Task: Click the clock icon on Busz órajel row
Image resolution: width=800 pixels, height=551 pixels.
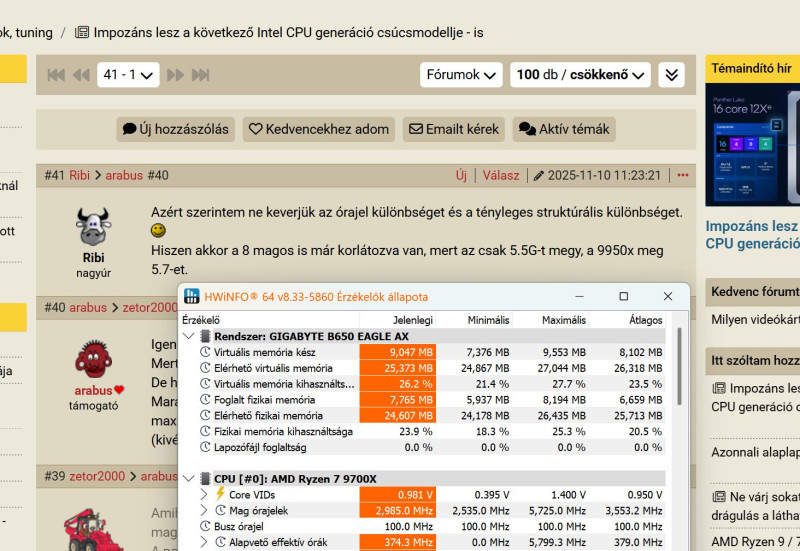Action: click(x=205, y=526)
